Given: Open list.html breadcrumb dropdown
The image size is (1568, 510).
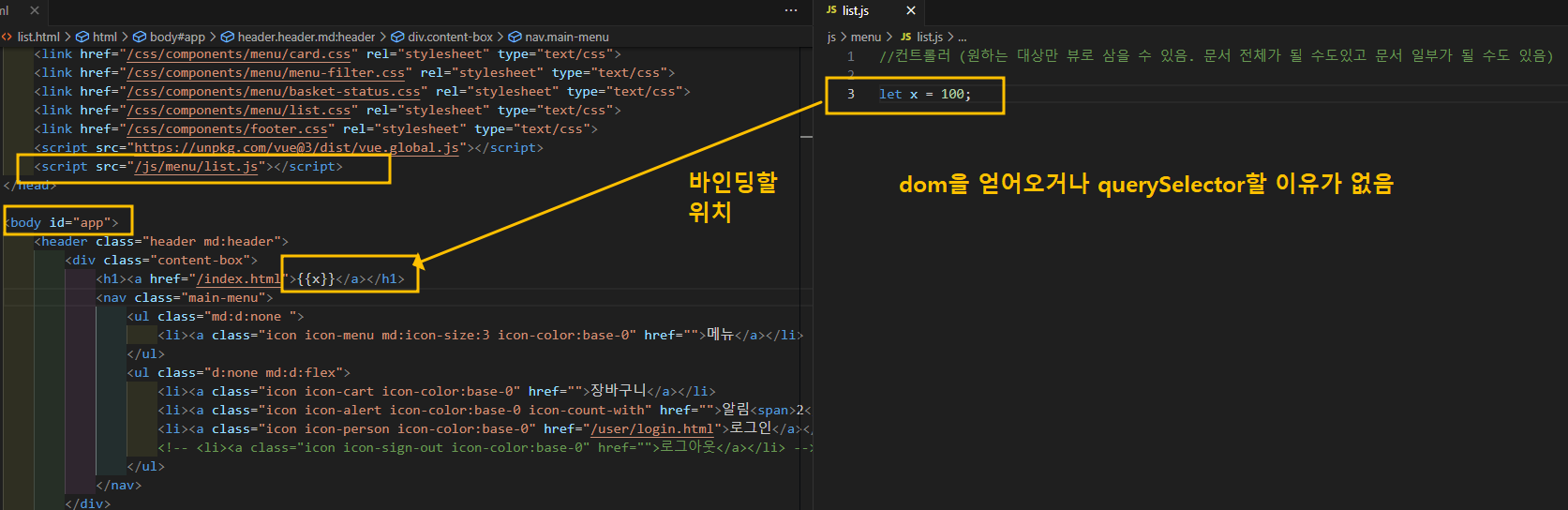Looking at the screenshot, I should click(38, 37).
